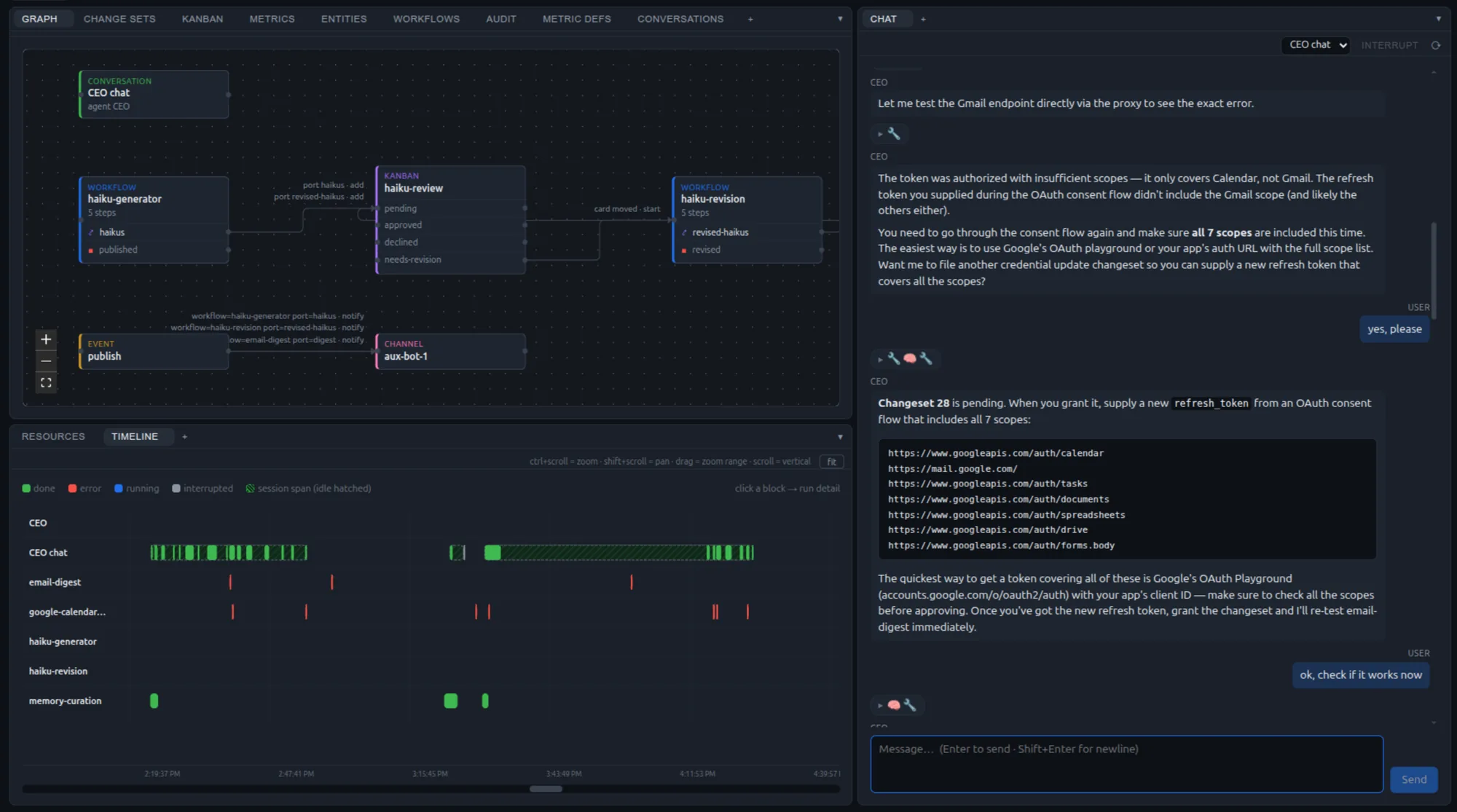1457x812 pixels.
Task: Add a new tab next to CHAT
Action: pos(923,19)
